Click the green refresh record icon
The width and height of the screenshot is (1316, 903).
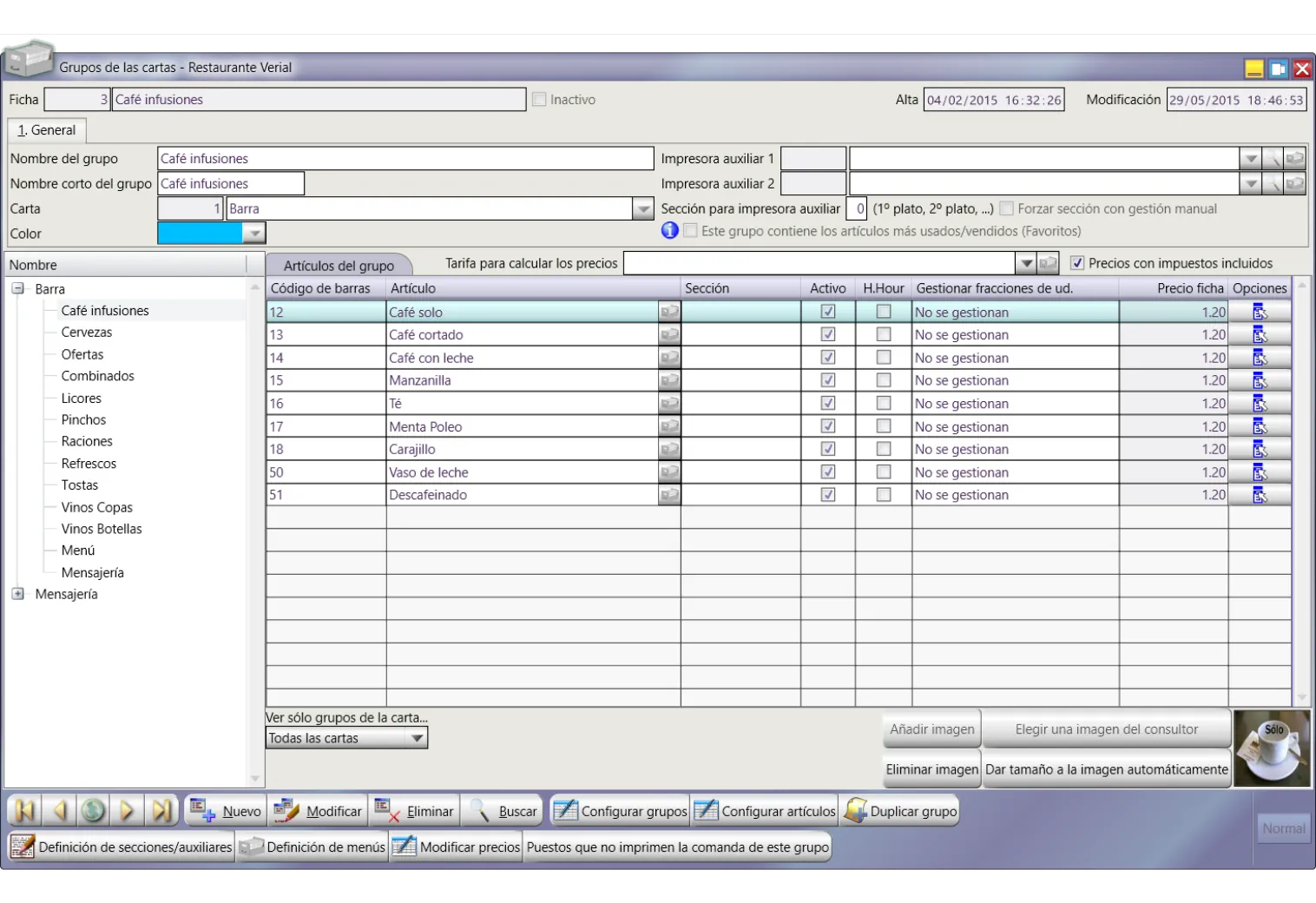pyautogui.click(x=93, y=811)
